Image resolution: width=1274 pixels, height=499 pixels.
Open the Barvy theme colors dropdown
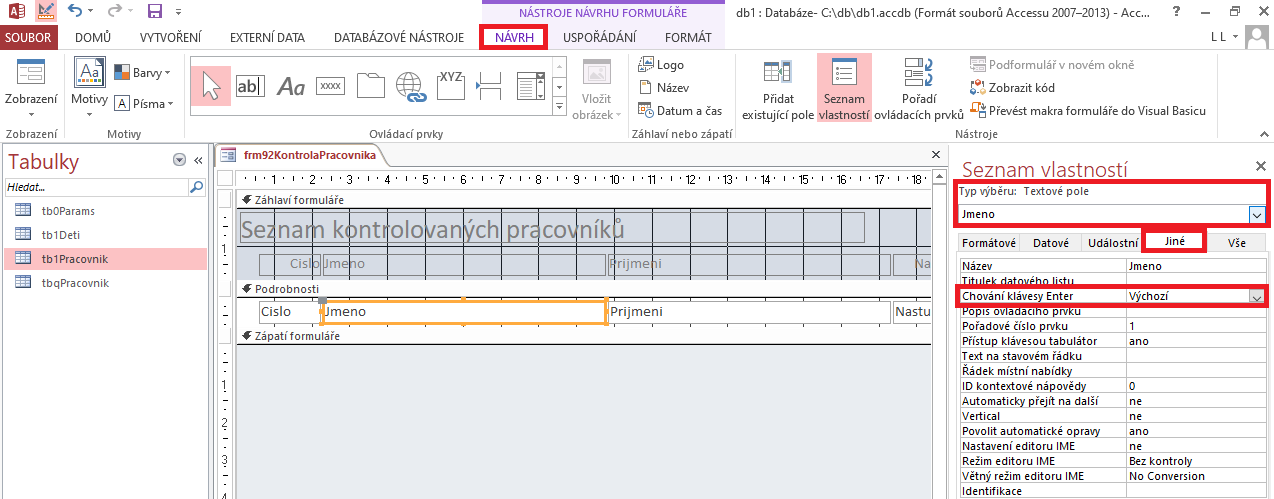coord(142,73)
